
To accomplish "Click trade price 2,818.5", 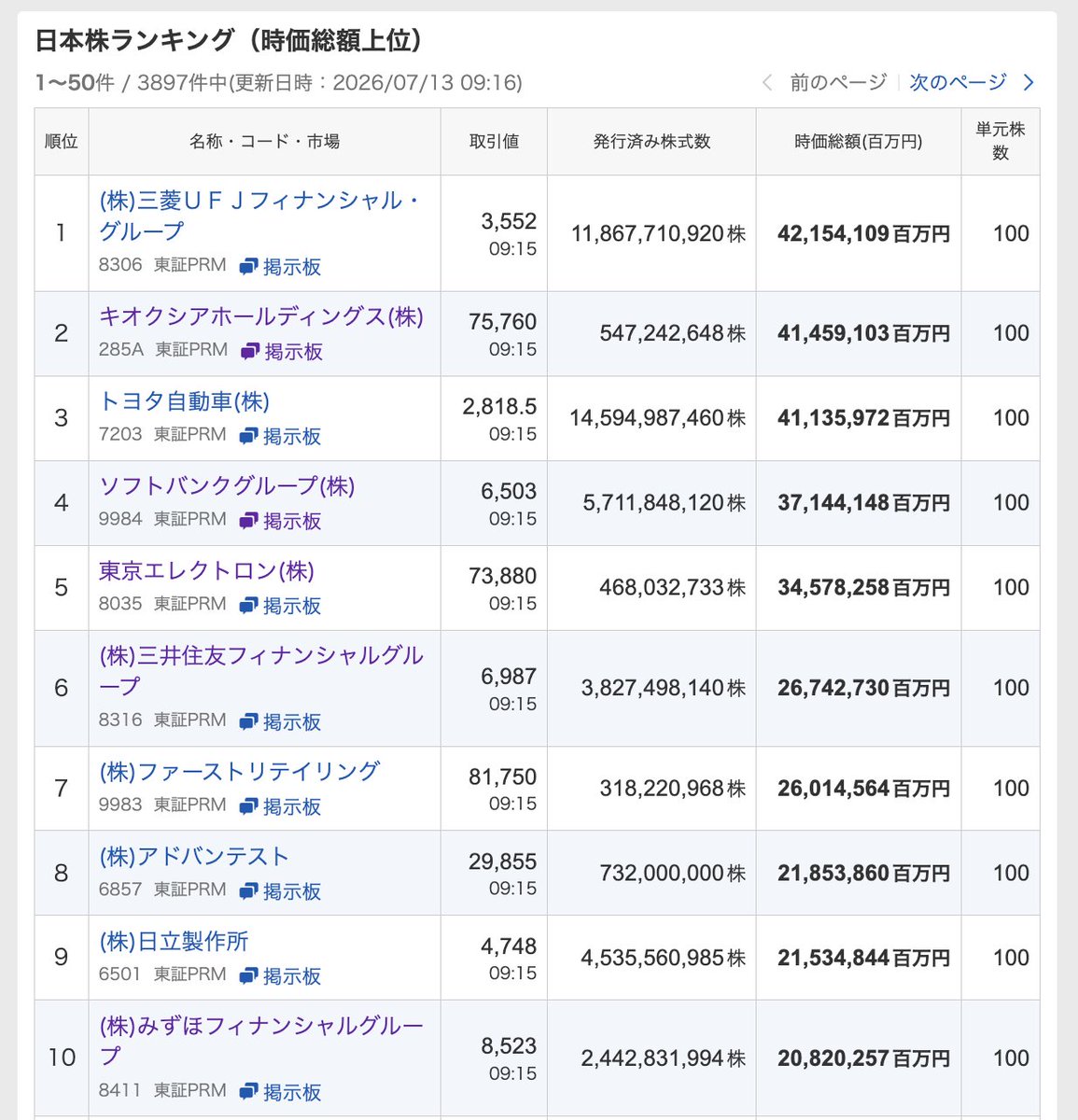I will pos(500,406).
